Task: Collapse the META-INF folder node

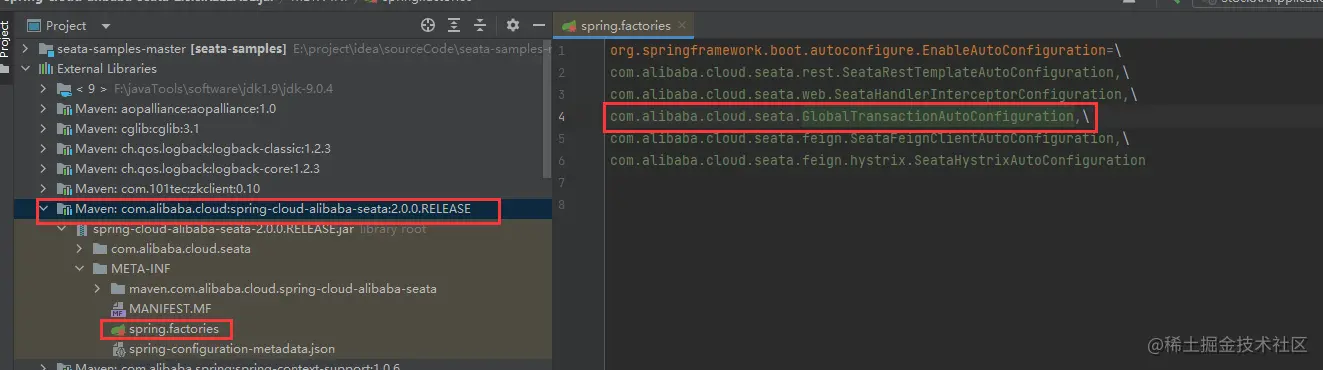Action: click(80, 269)
